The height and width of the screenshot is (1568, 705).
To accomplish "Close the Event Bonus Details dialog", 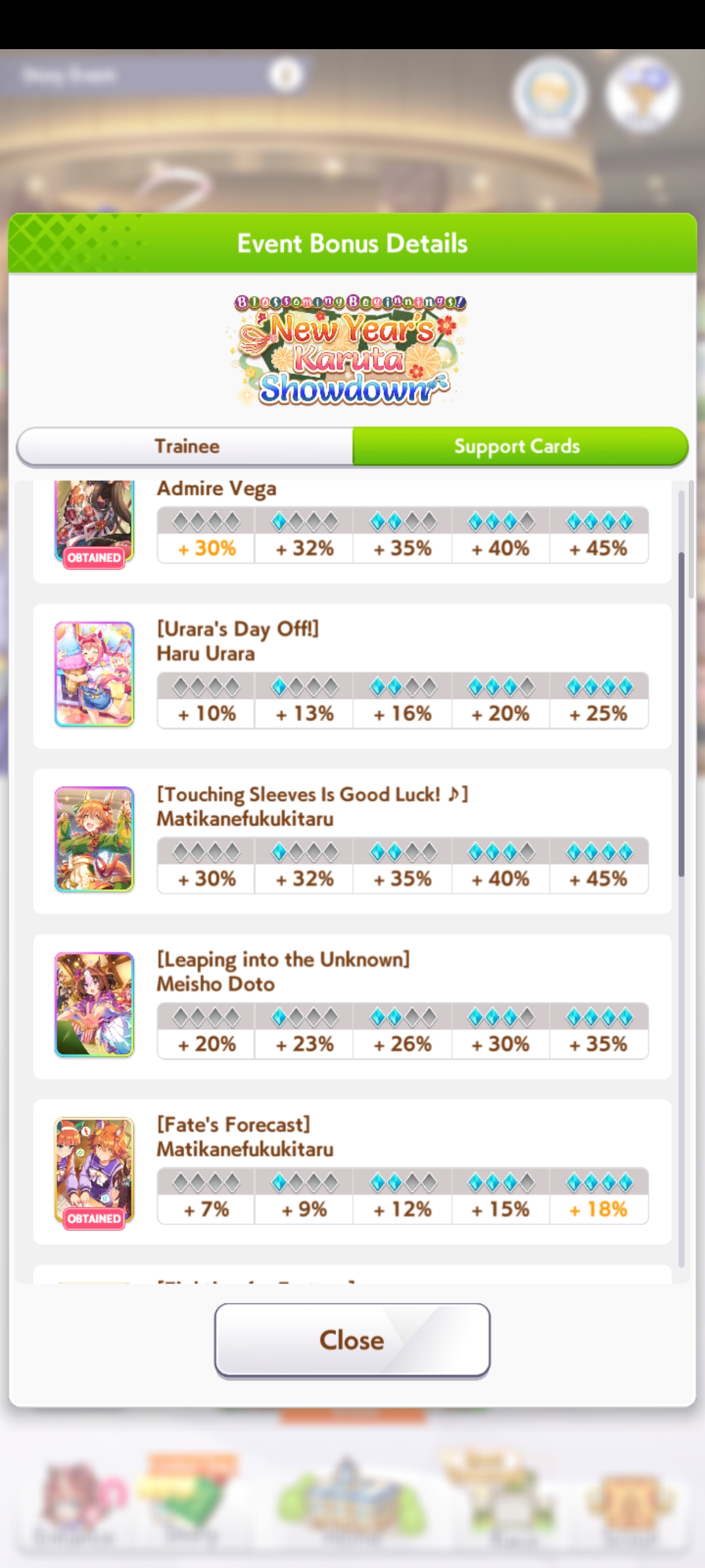I will pyautogui.click(x=352, y=1340).
